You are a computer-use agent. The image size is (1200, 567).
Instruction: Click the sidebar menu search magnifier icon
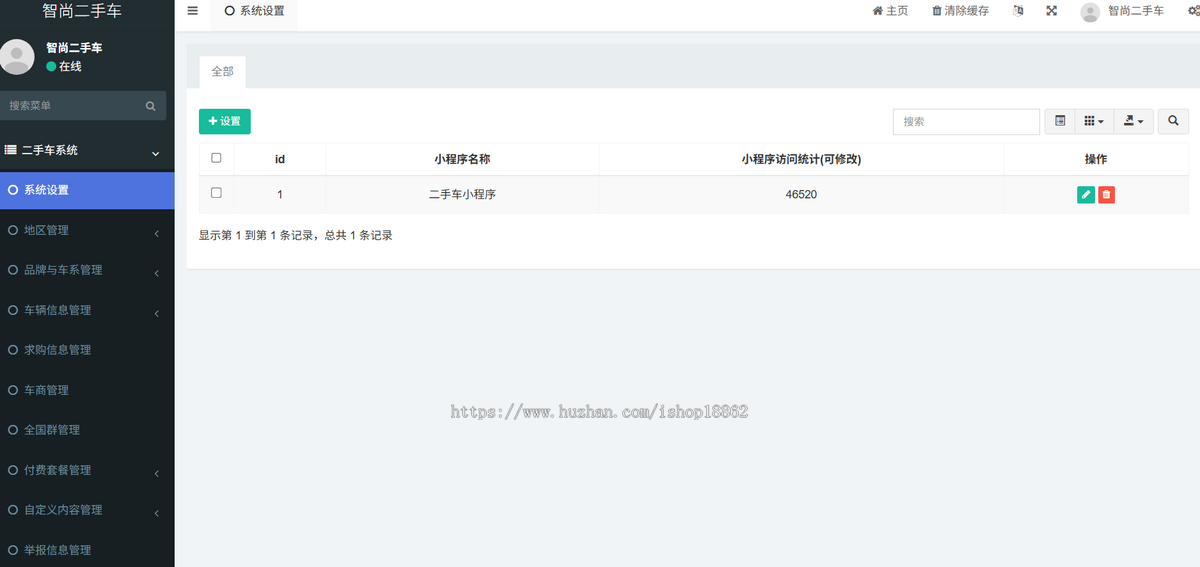click(151, 106)
